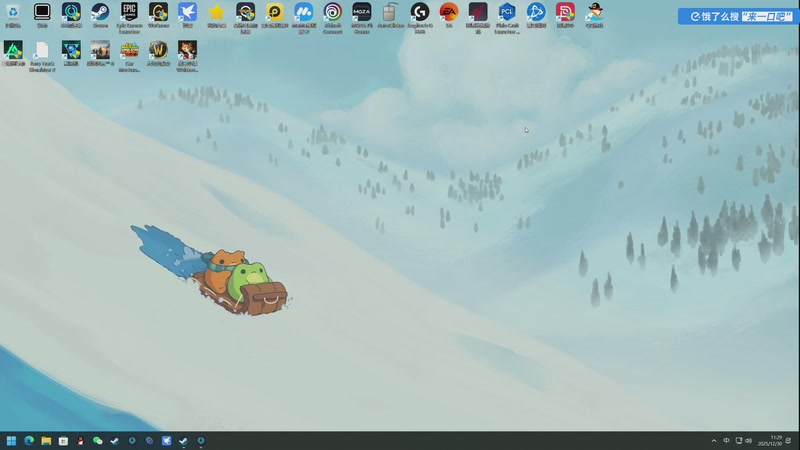Viewport: 800px width, 450px height.
Task: Open WeChat from the taskbar
Action: (97, 440)
